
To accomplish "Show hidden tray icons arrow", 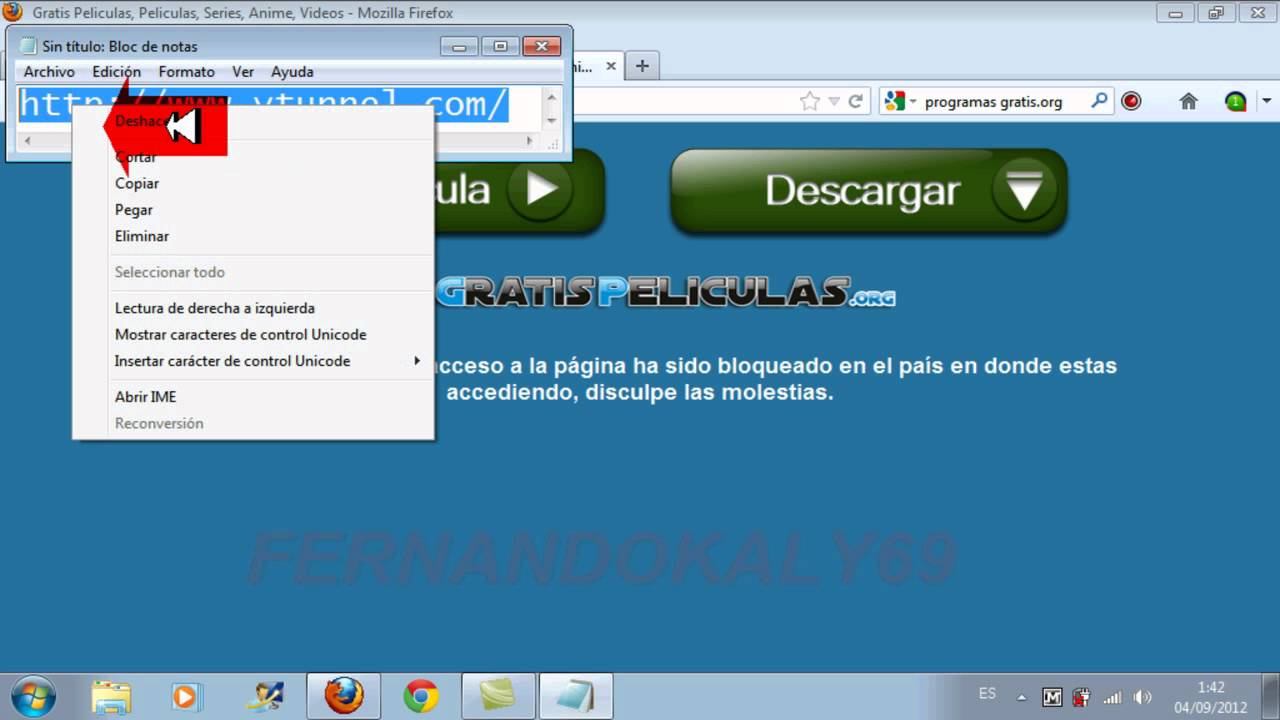I will pos(1022,698).
